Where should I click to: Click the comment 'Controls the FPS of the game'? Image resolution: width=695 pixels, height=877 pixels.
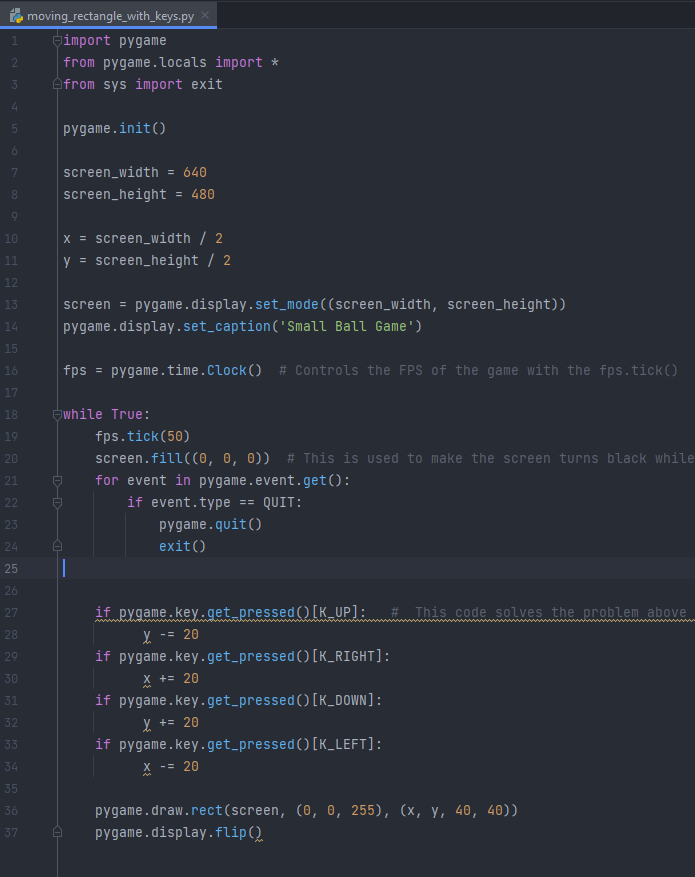coord(379,370)
